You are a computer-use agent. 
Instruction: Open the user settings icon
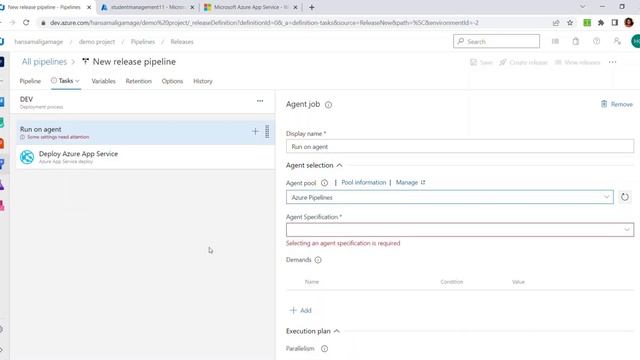[617, 41]
